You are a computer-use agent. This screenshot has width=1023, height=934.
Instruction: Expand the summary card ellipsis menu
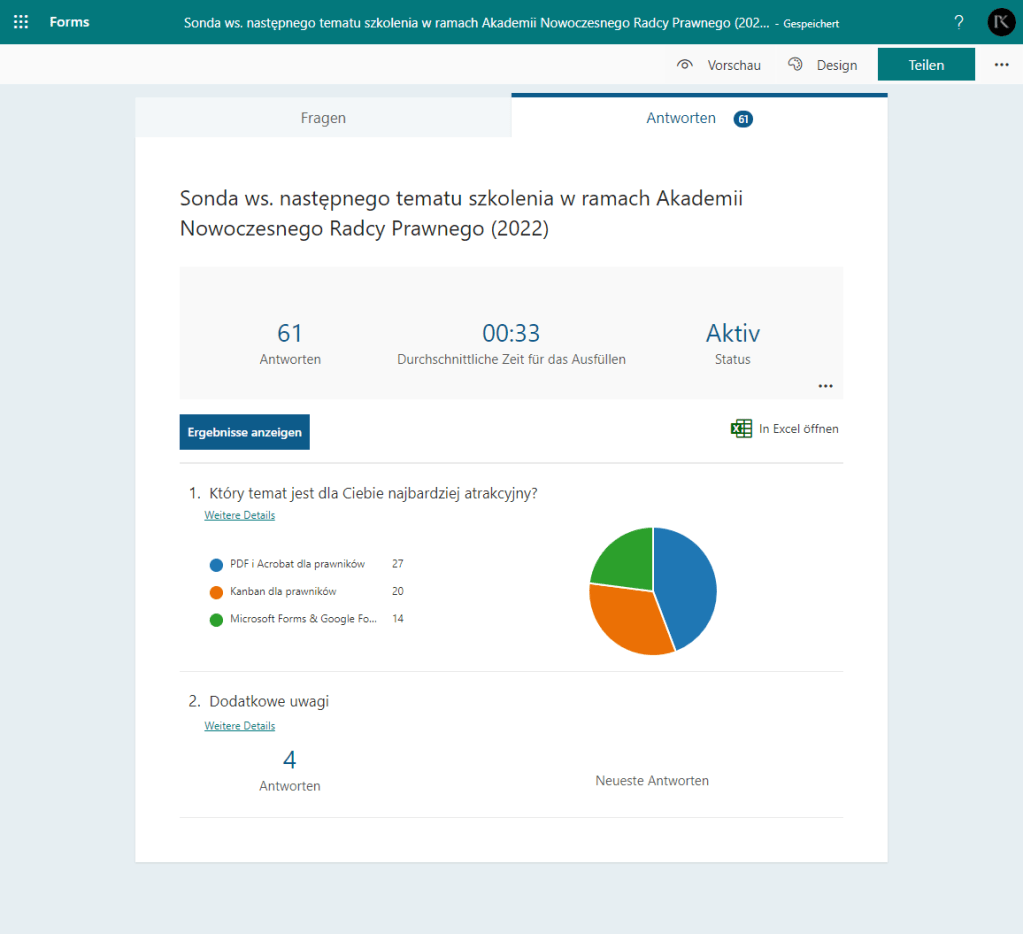click(825, 386)
